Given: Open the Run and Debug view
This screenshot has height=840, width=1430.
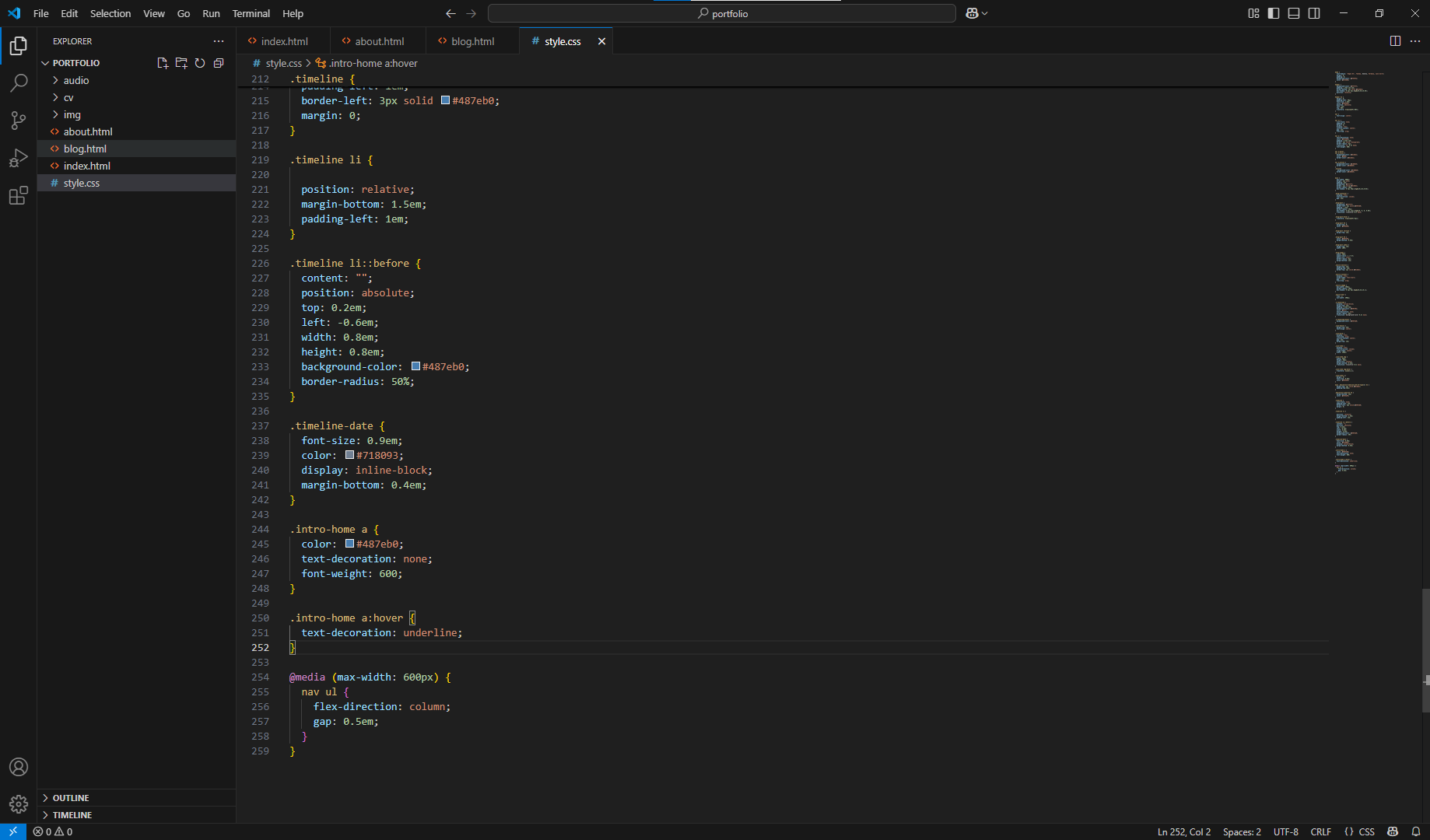Looking at the screenshot, I should point(19,158).
